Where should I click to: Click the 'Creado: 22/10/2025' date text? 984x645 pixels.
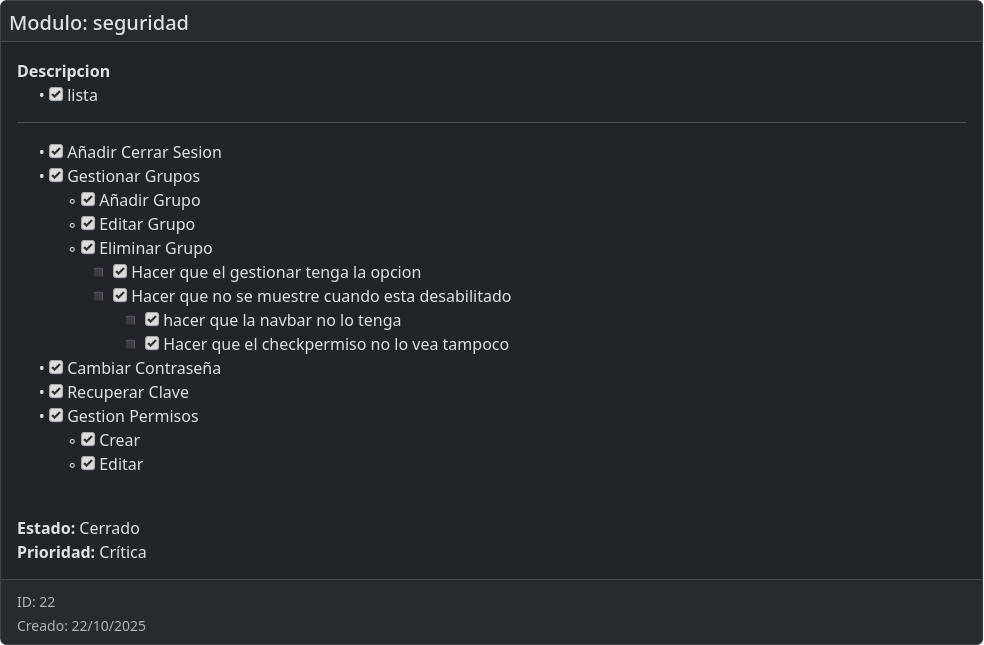pyautogui.click(x=81, y=626)
